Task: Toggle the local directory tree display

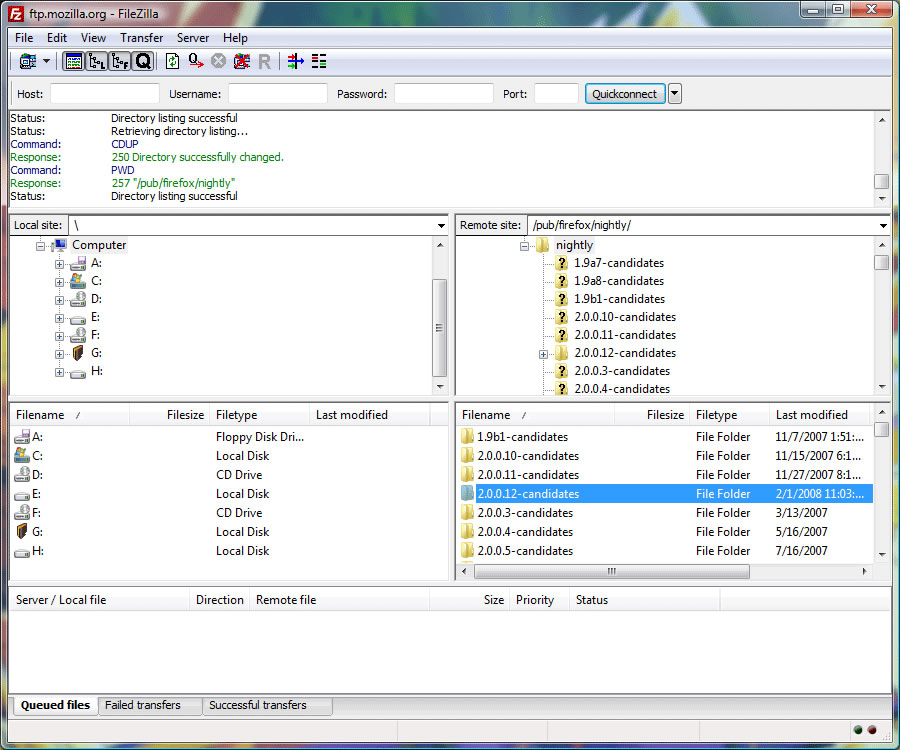Action: coord(96,61)
